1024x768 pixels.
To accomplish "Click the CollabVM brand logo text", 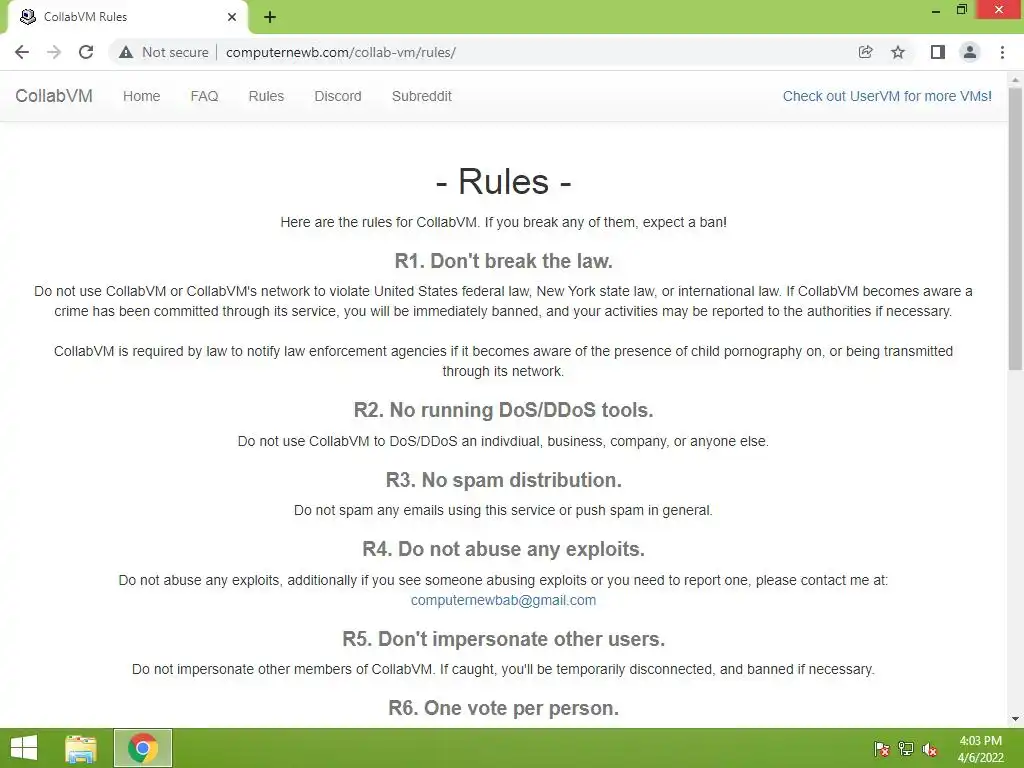I will pyautogui.click(x=54, y=96).
